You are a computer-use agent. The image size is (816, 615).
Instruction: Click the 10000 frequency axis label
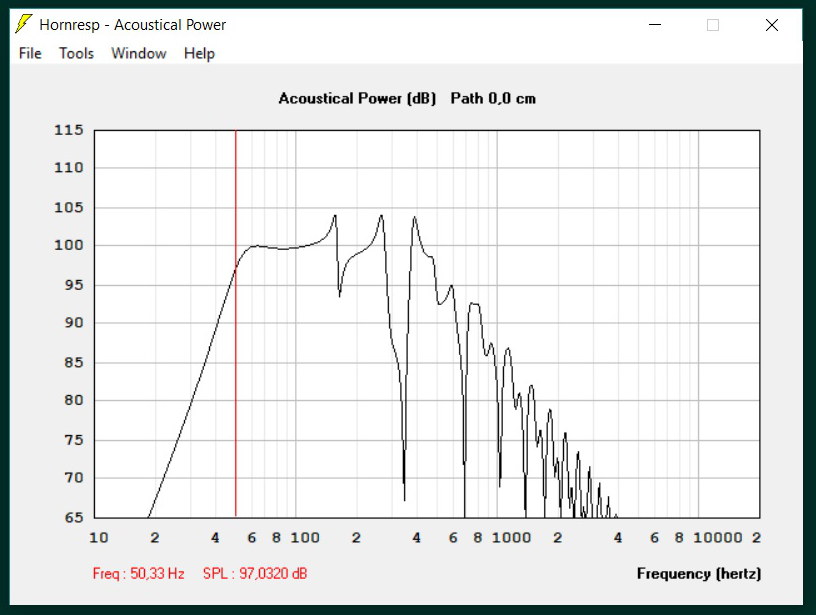coord(718,537)
